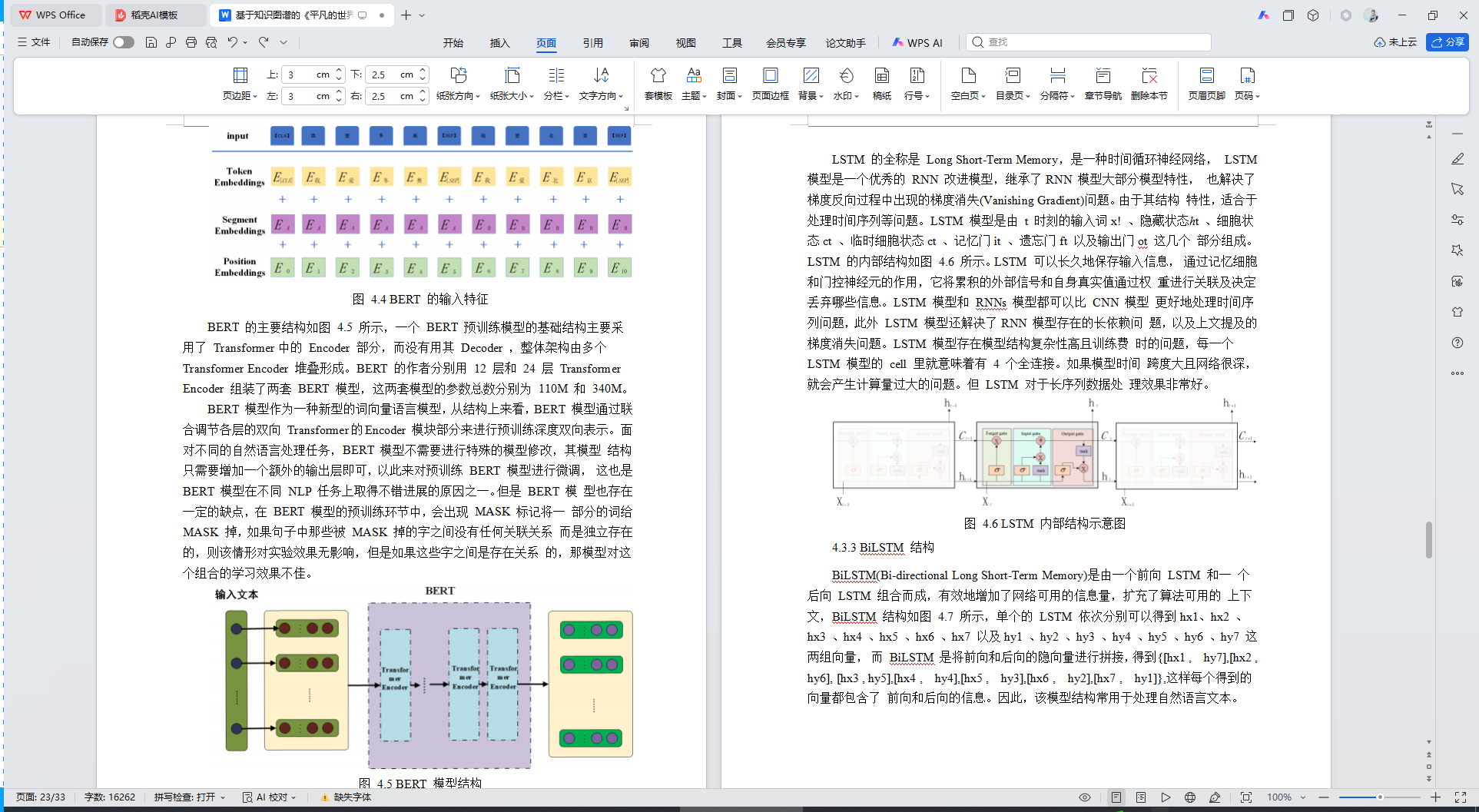This screenshot has width=1479, height=812.
Task: Open 纸张方向 paper orientation options
Action: 458,84
